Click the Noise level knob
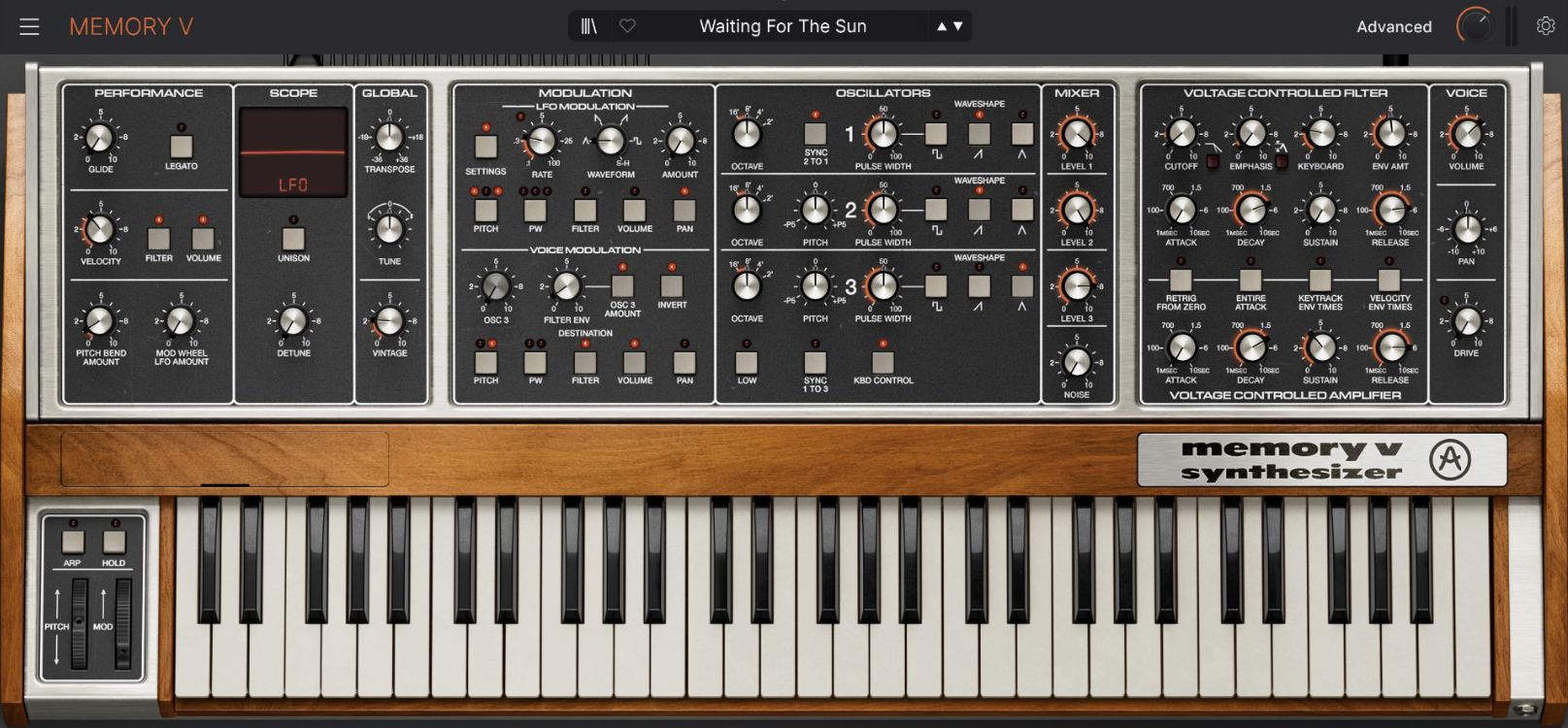 (1076, 362)
